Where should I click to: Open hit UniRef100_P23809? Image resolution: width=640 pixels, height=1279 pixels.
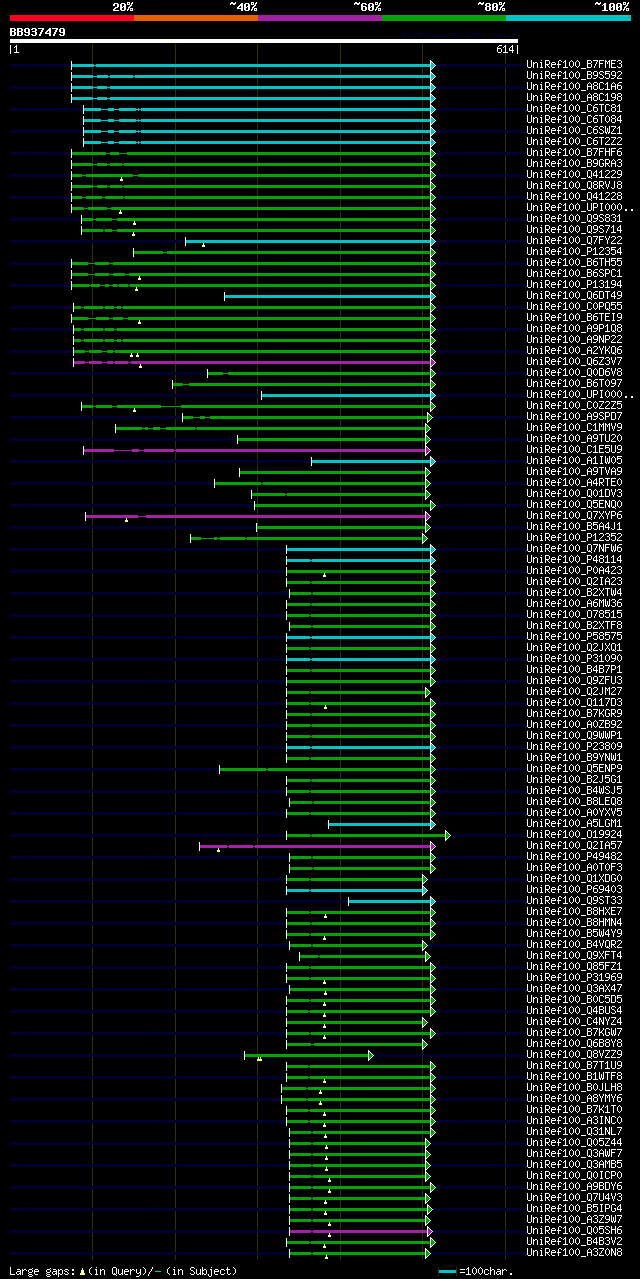pyautogui.click(x=574, y=747)
